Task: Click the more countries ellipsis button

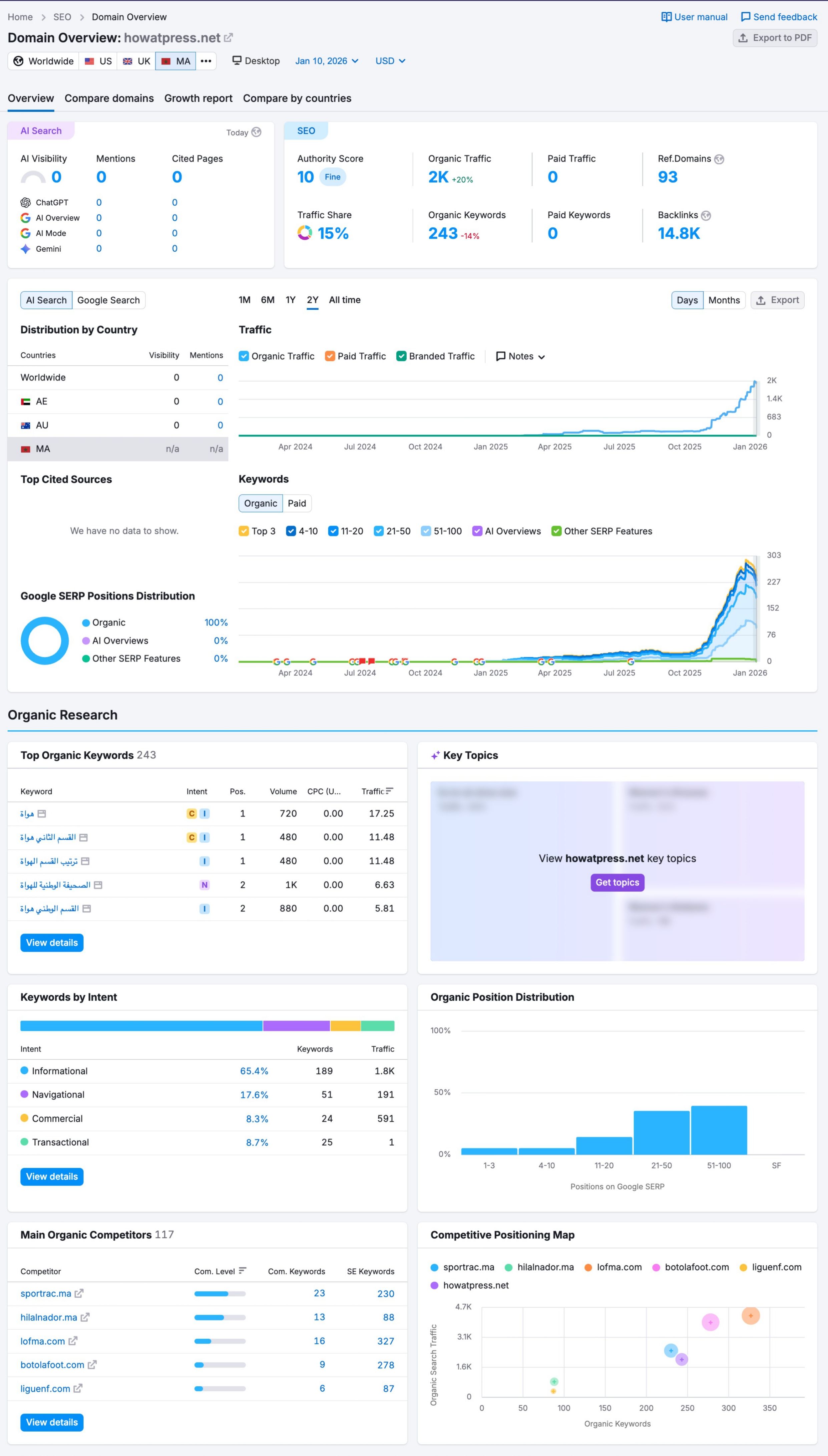Action: [206, 61]
